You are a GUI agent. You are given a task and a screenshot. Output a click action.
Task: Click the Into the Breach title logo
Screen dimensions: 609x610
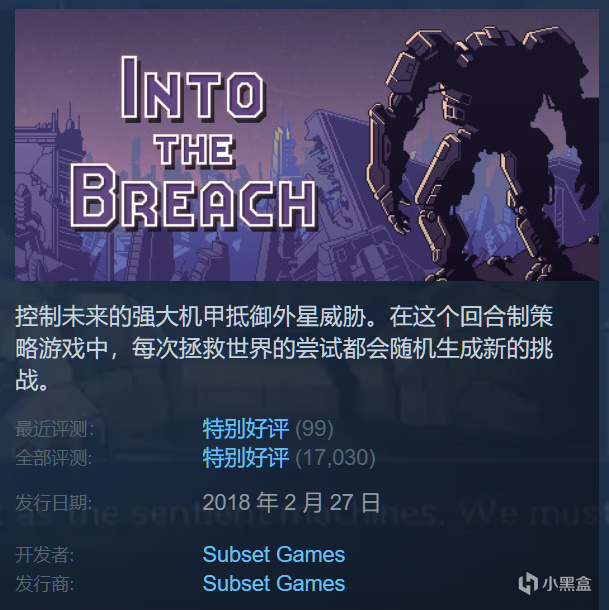click(193, 143)
